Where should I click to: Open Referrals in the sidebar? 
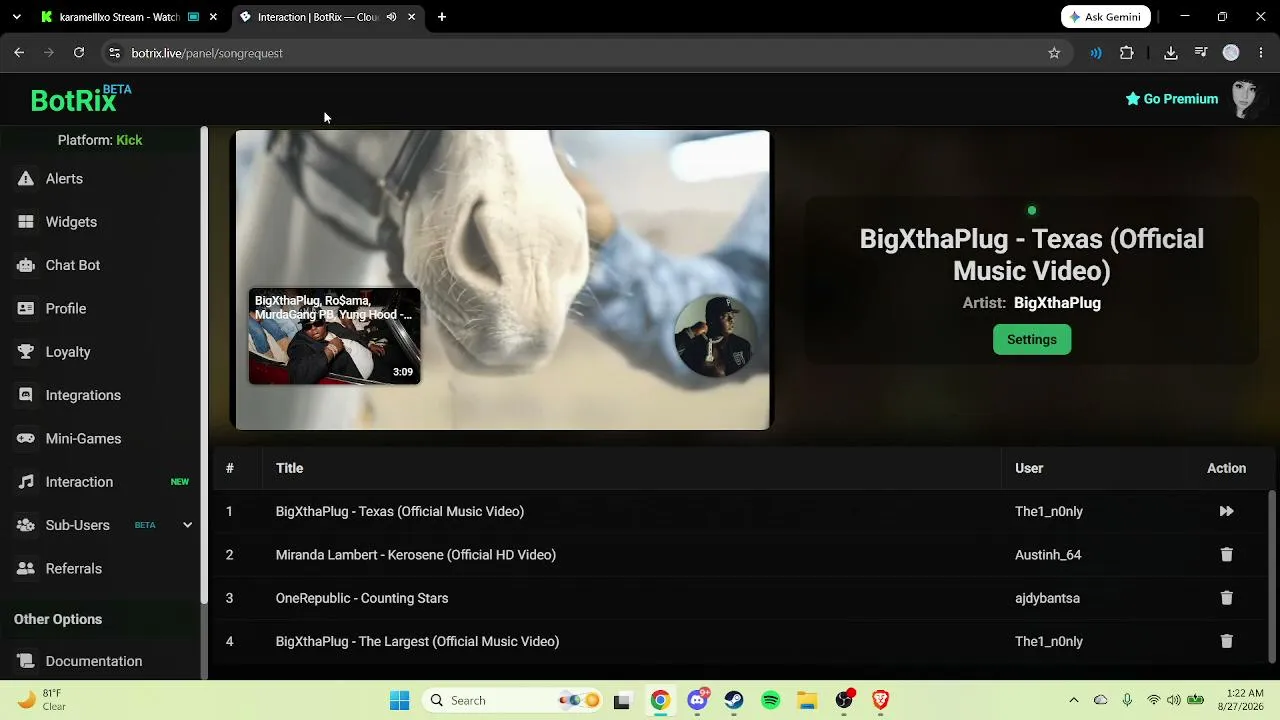pos(74,569)
